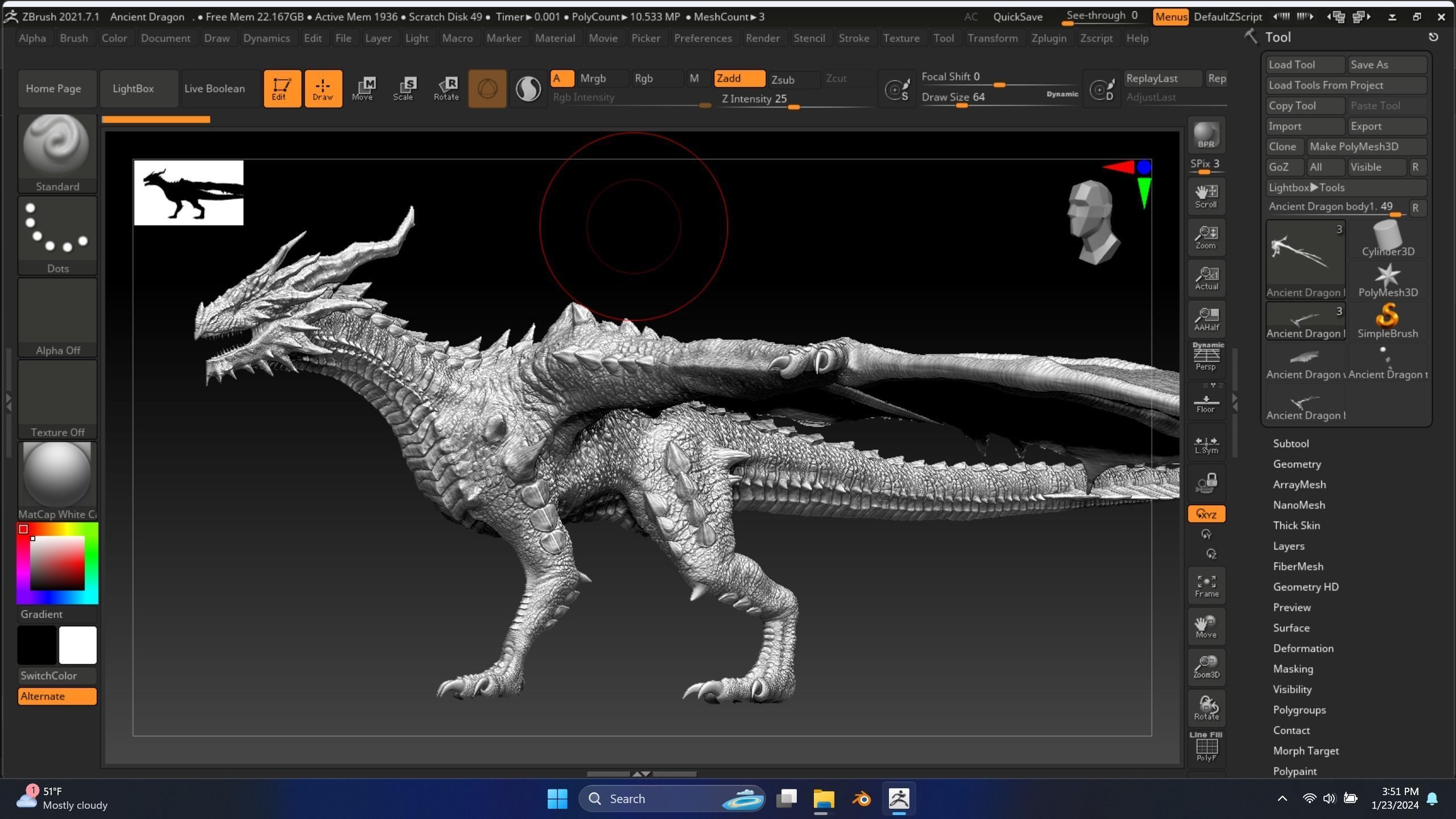1456x819 pixels.
Task: Open the Brush menu
Action: [x=74, y=38]
